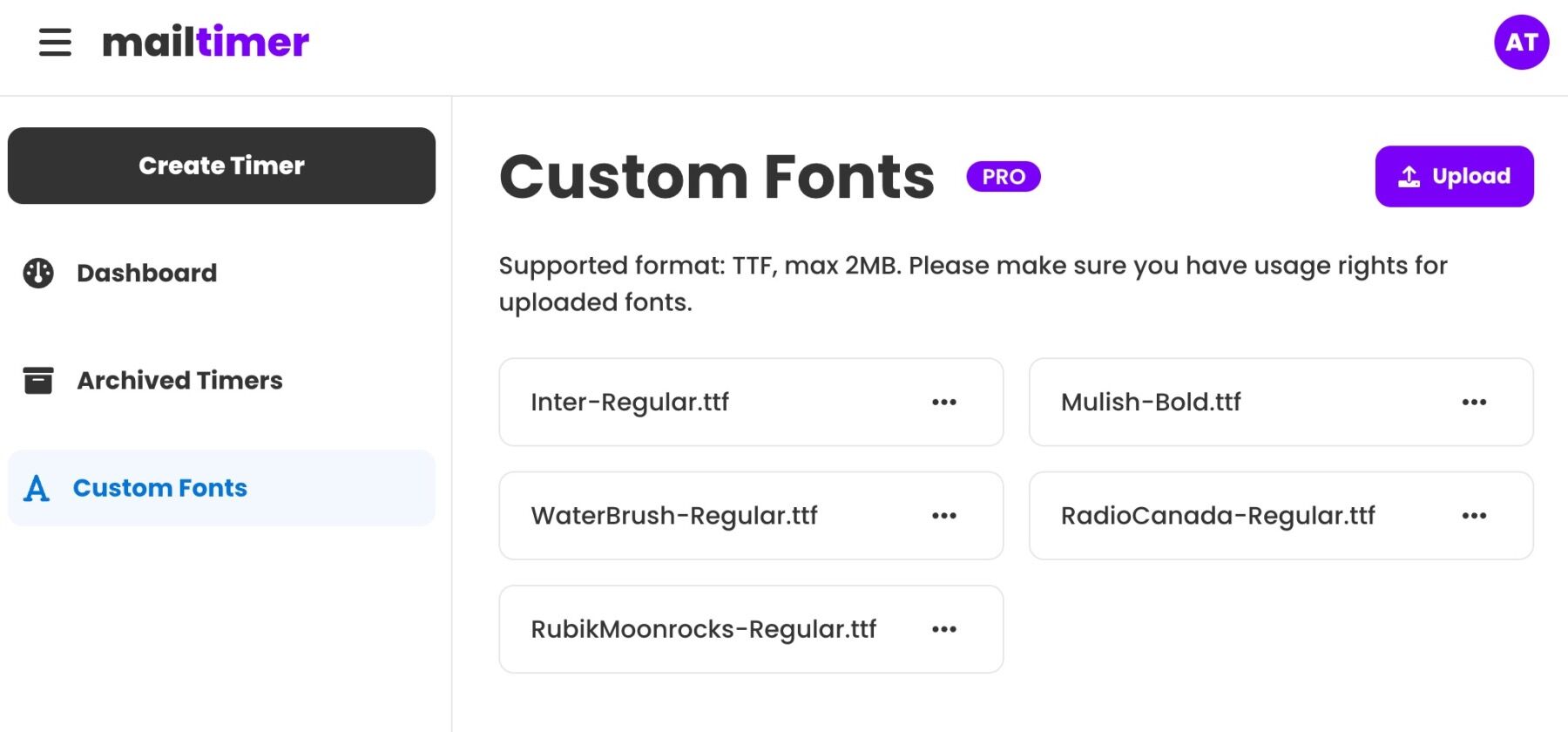Click the mailtimer logo
This screenshot has height=732, width=1568.
point(206,42)
